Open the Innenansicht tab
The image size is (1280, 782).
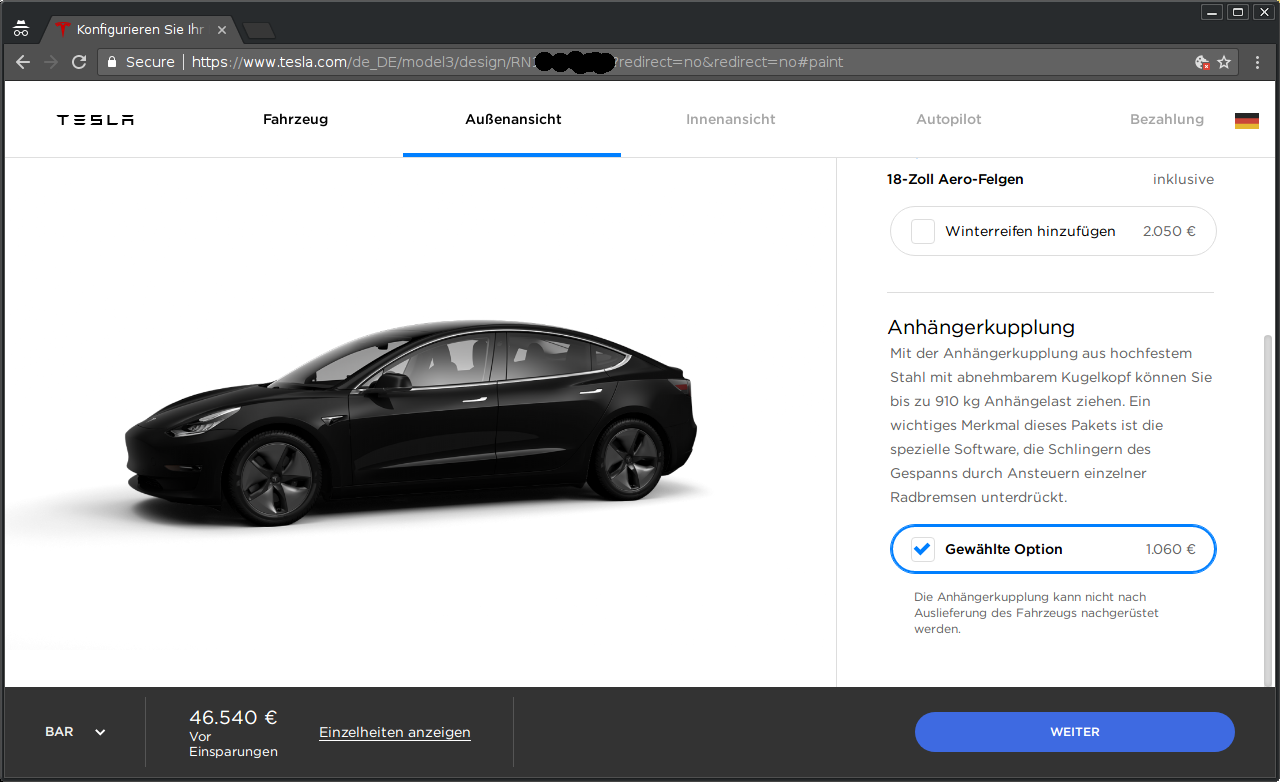(730, 119)
